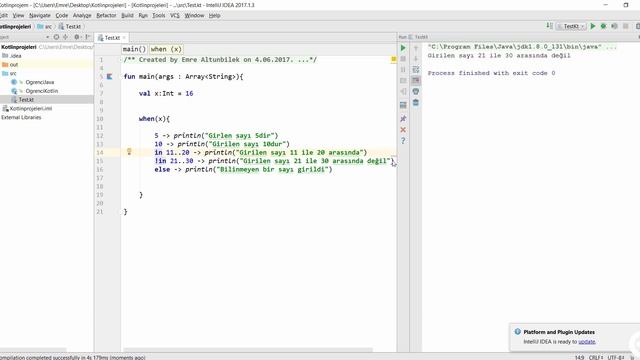Clear all console output trash icon

click(416, 102)
